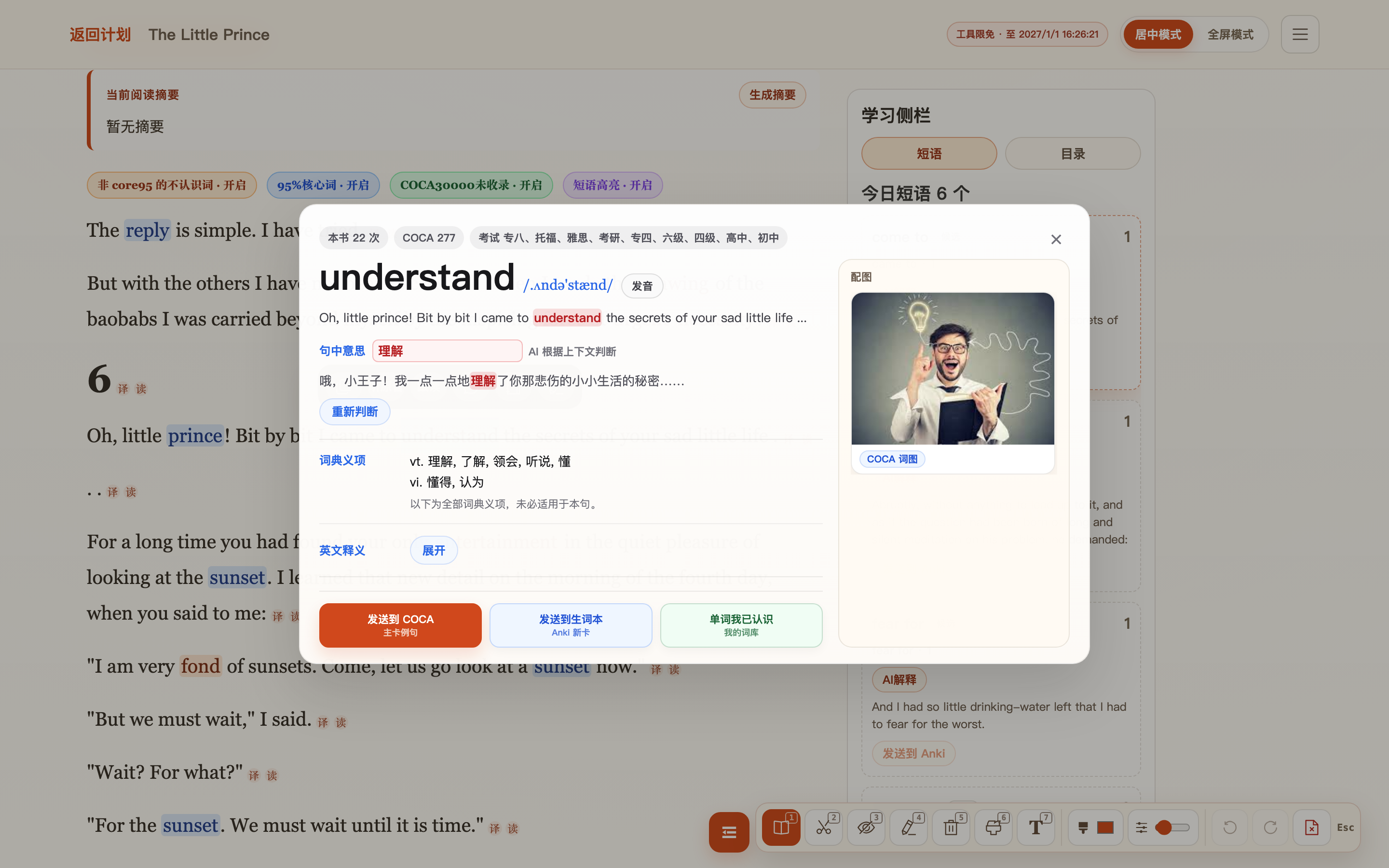Open the 短语 sidebar tab
The width and height of the screenshot is (1389, 868).
(929, 153)
